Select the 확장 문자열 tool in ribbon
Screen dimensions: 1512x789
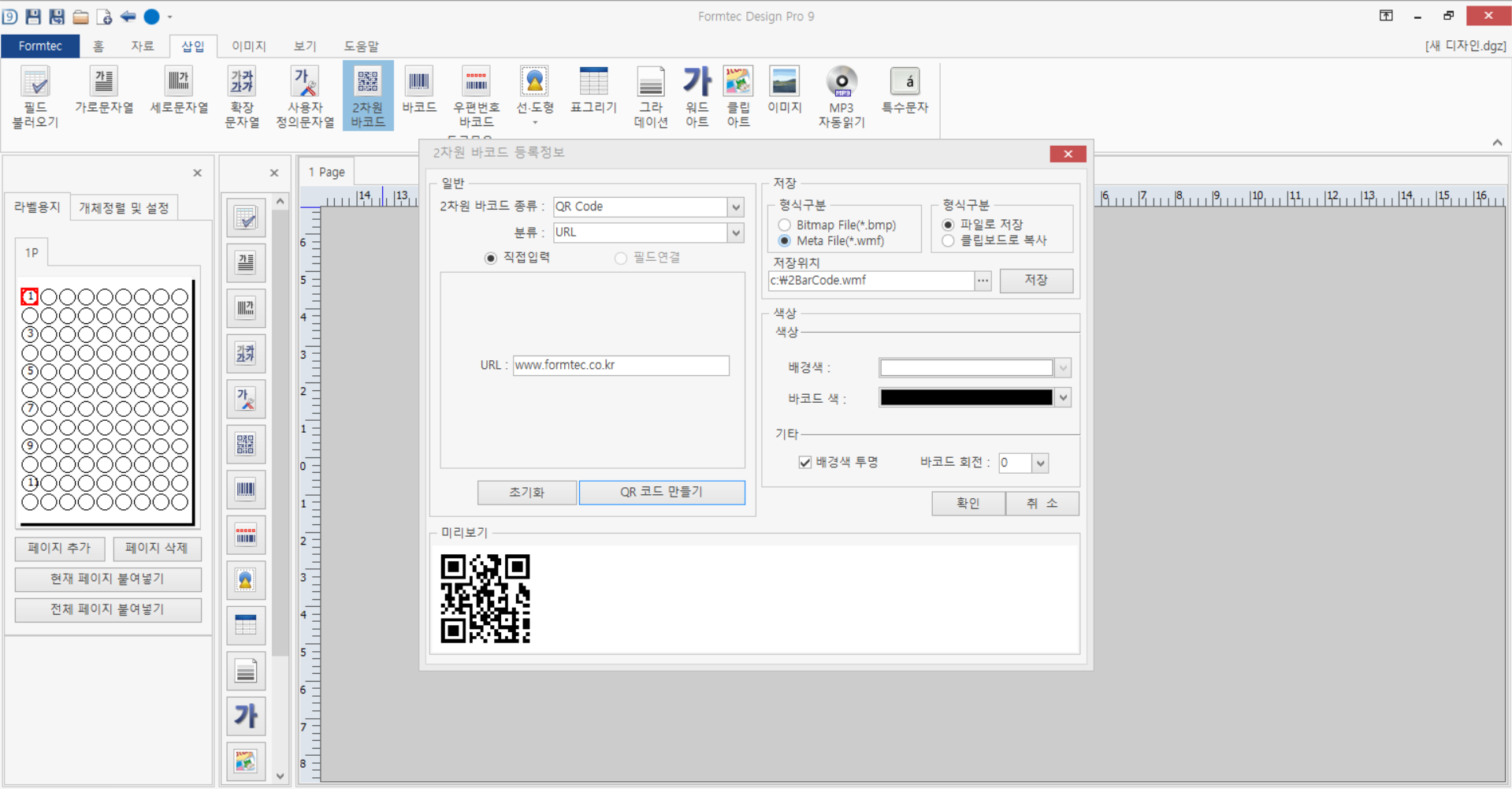[242, 97]
